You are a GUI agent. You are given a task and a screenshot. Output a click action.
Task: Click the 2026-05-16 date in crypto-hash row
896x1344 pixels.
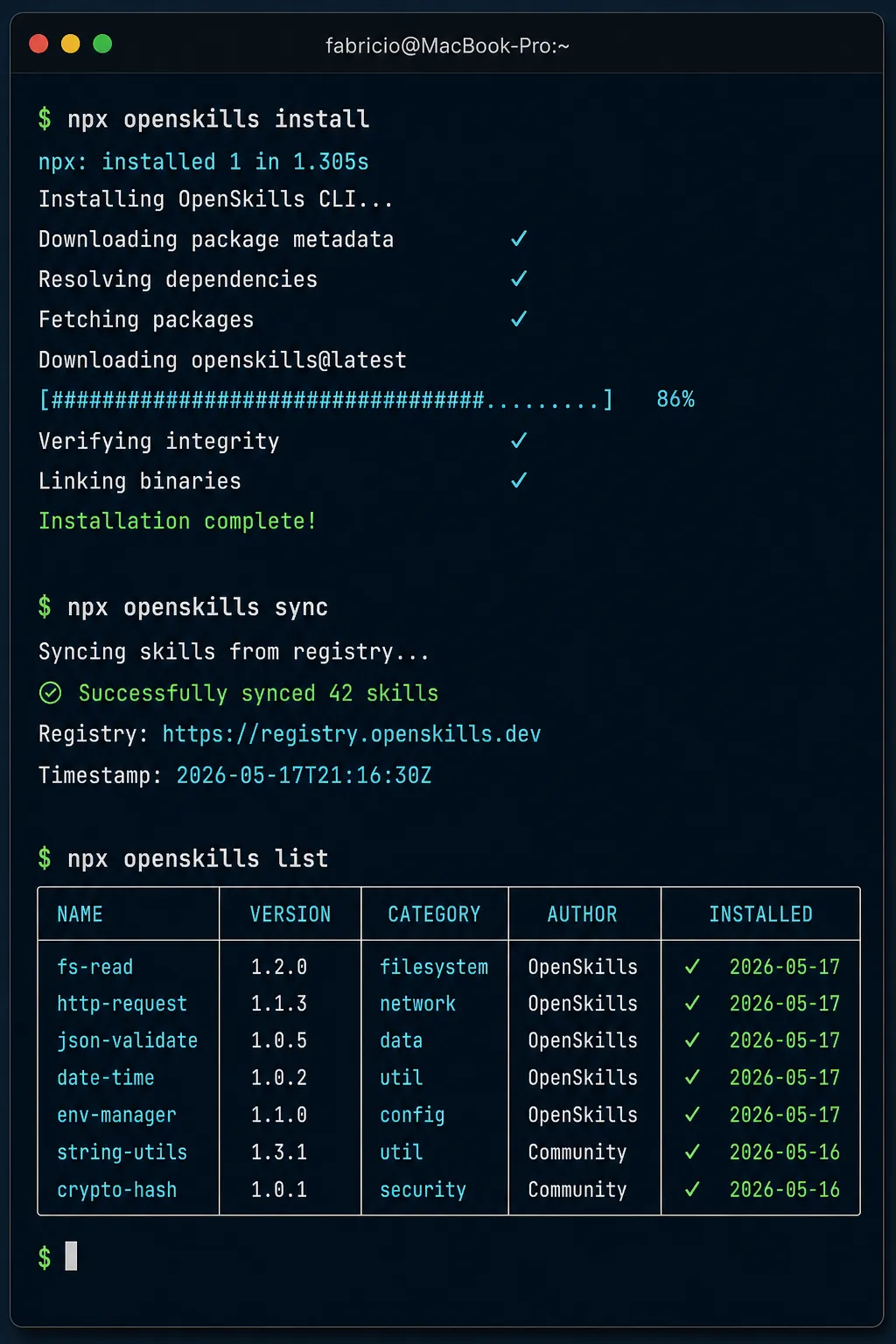click(785, 1190)
